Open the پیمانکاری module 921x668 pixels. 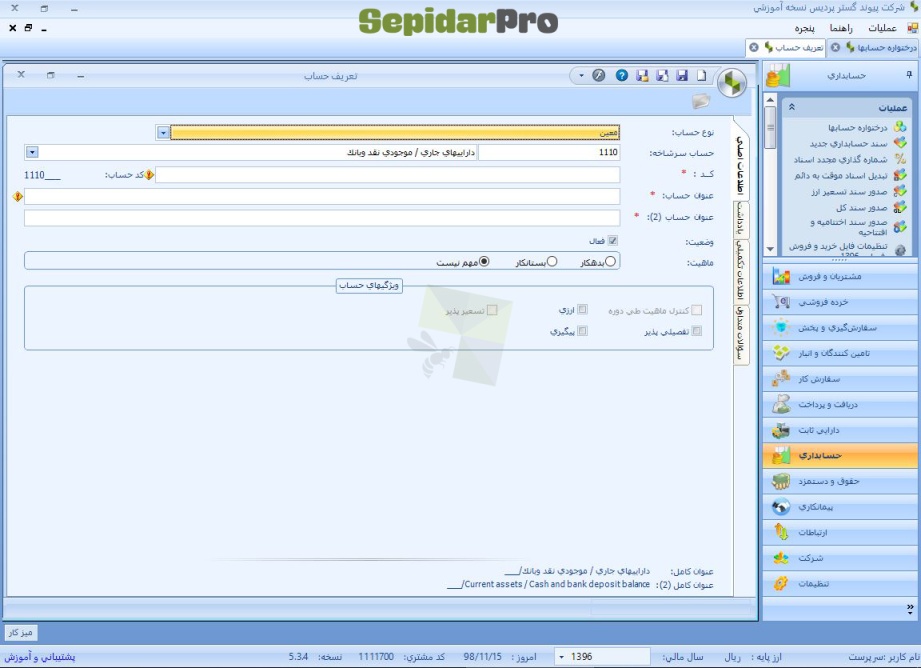click(x=840, y=507)
